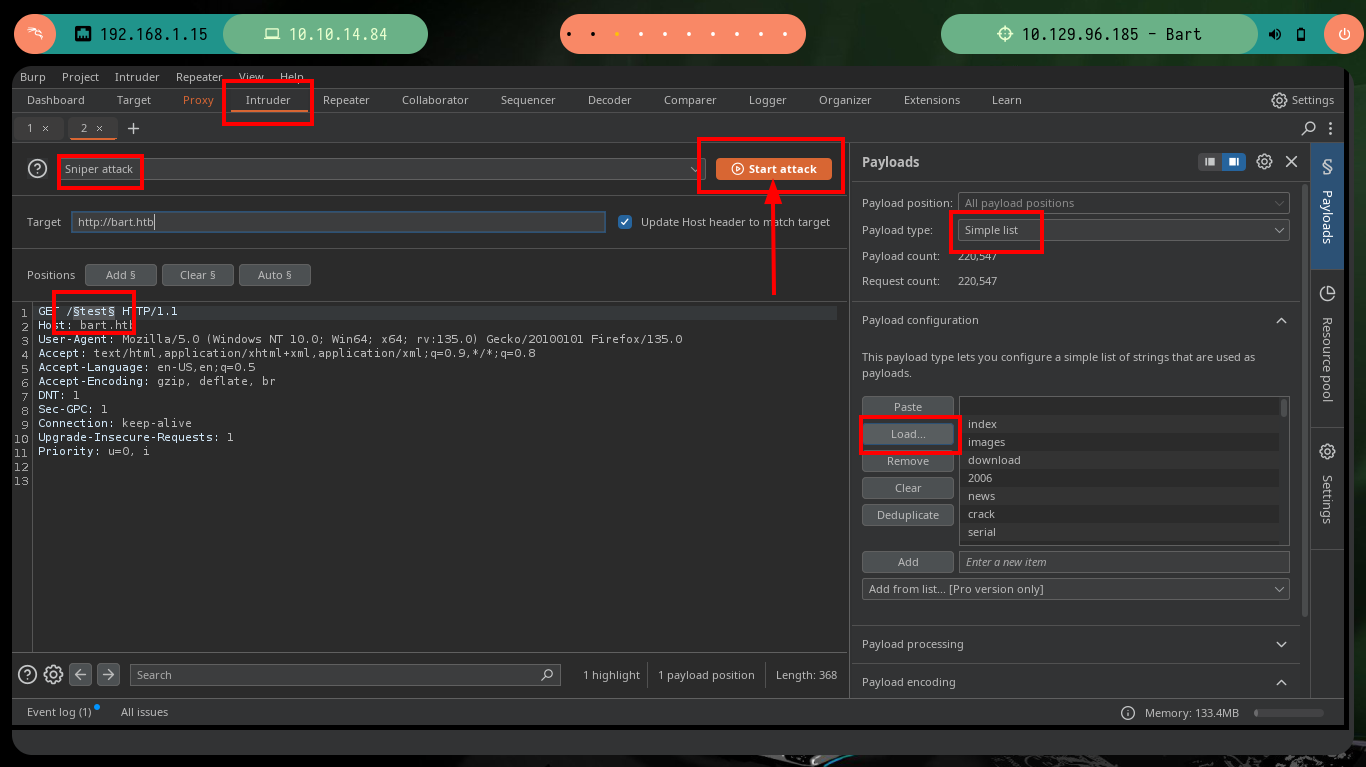Open the Sniper attack type dropdown
The width and height of the screenshot is (1366, 767).
coord(381,169)
